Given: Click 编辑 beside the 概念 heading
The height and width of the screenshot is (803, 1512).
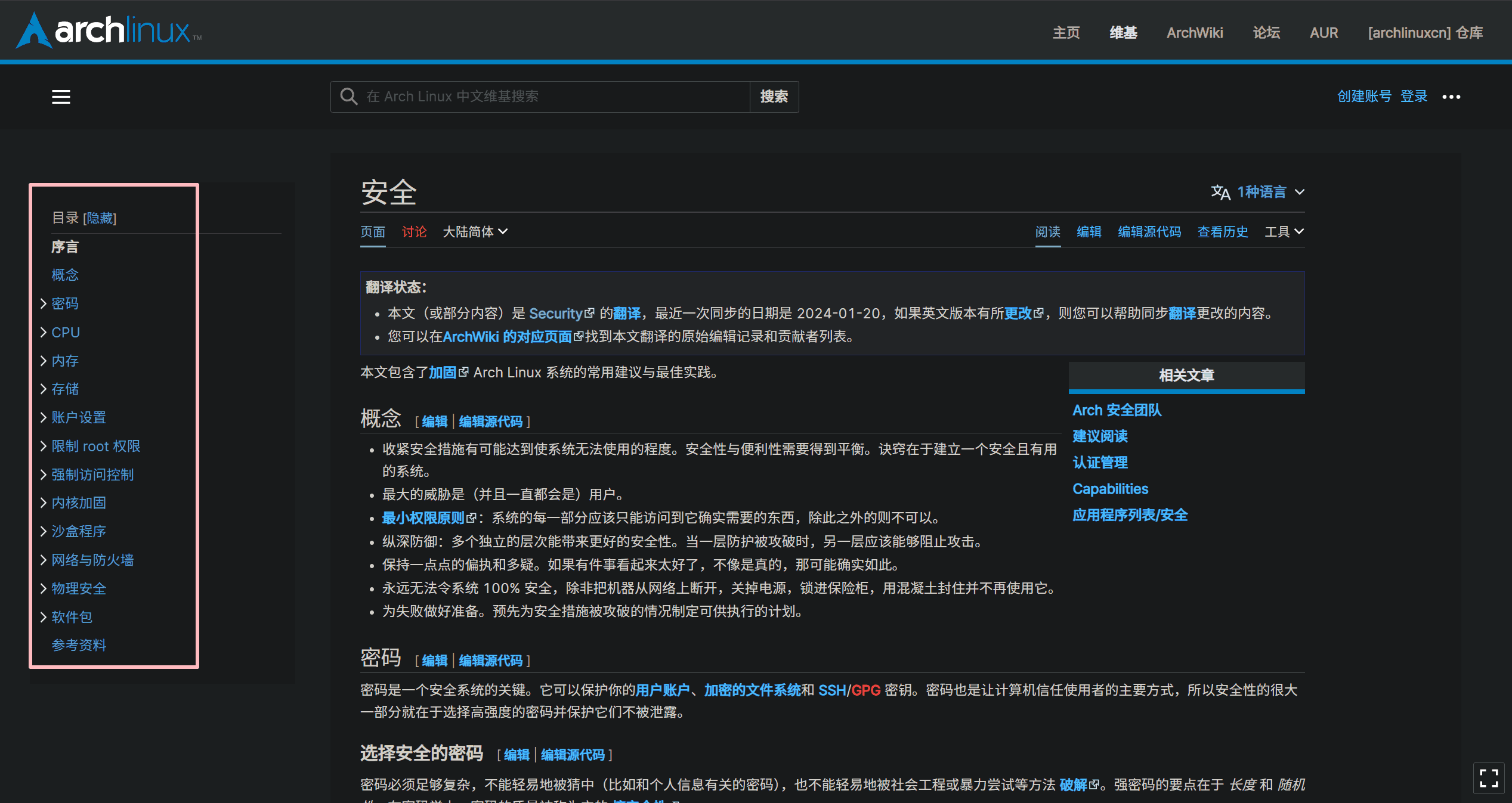Looking at the screenshot, I should (435, 422).
